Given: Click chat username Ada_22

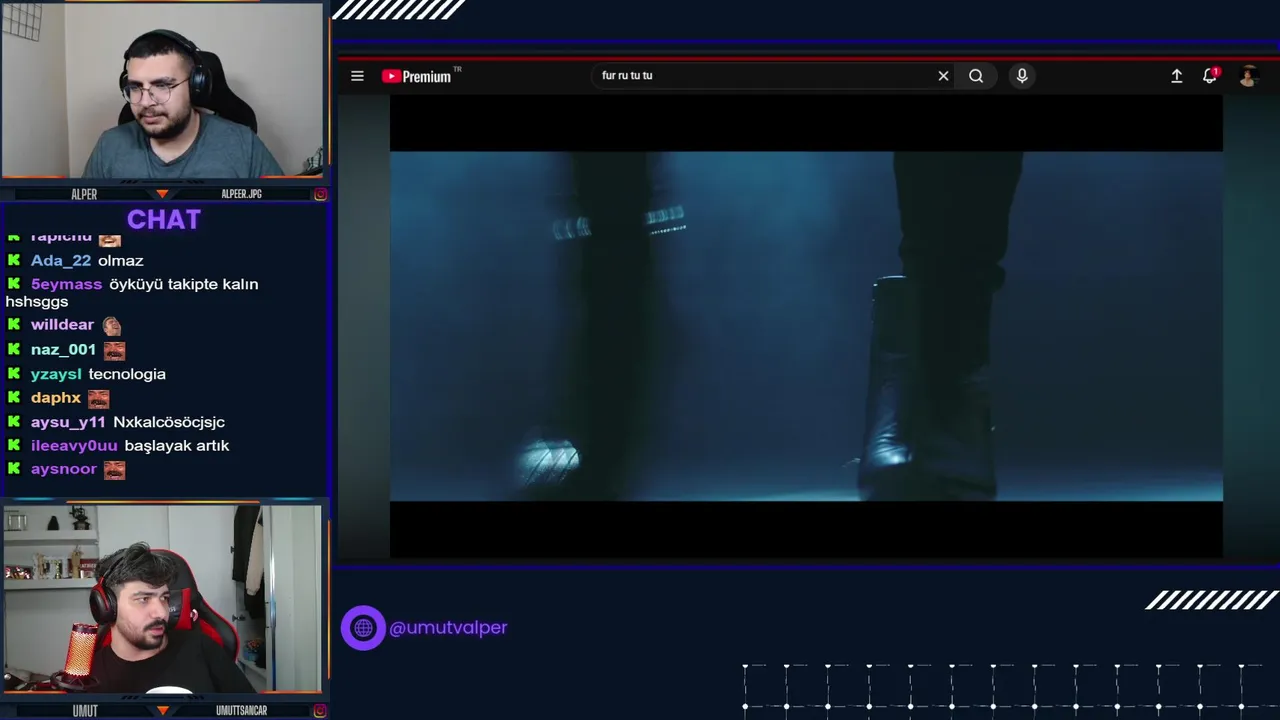Looking at the screenshot, I should point(61,261).
